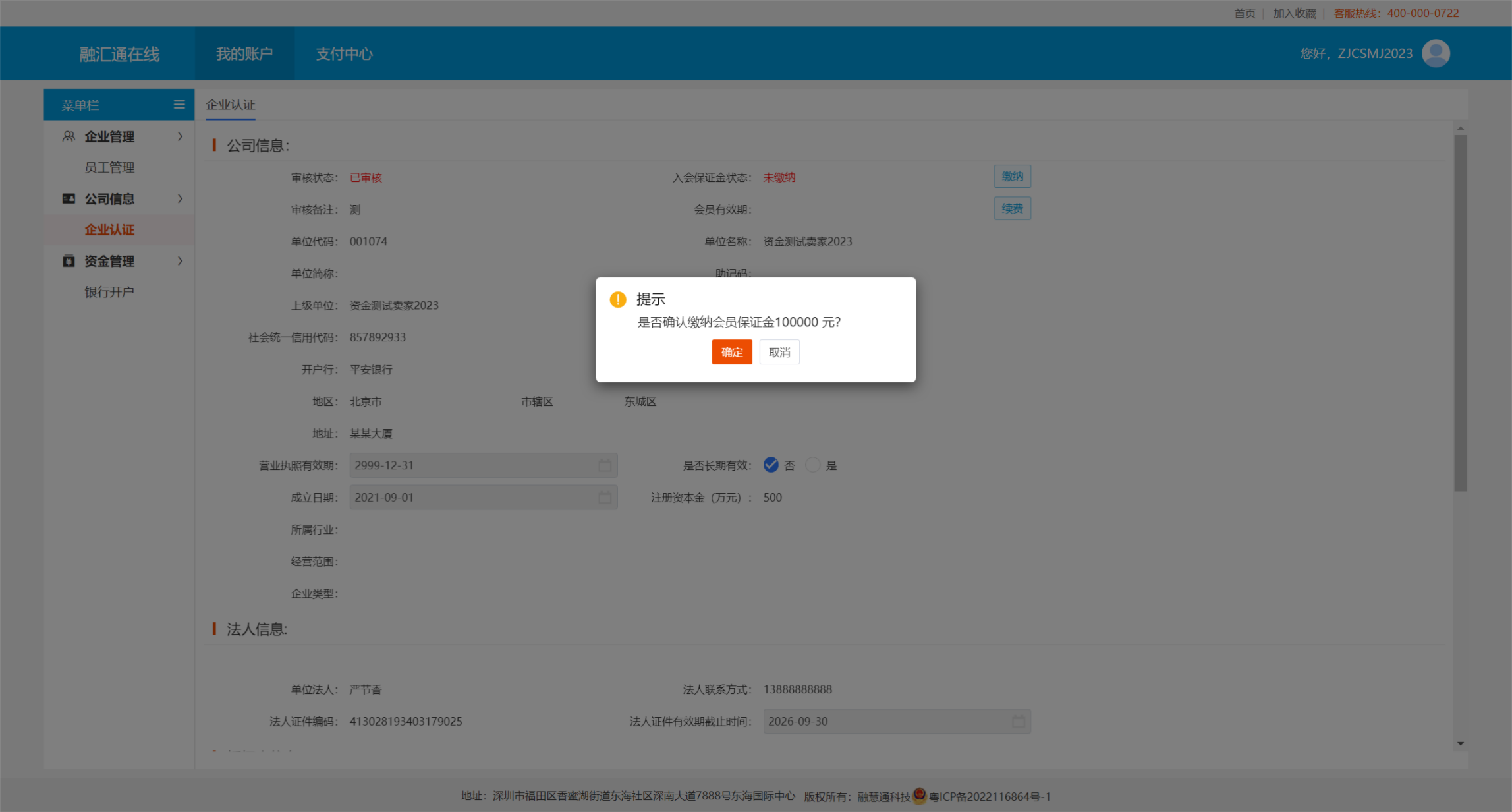Screen dimensions: 1512x812
Task: Click the 企业管理 people icon
Action: point(69,136)
